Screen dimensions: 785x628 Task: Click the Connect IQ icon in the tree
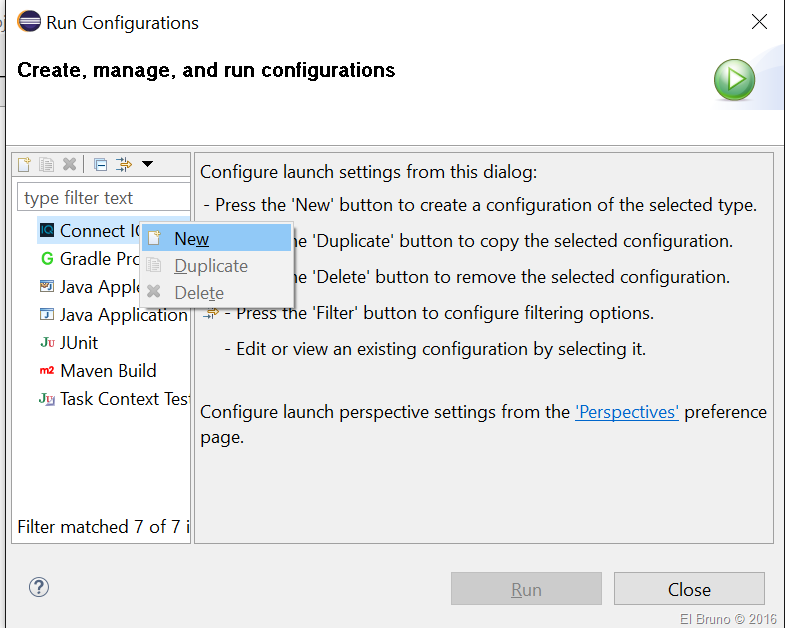(47, 231)
